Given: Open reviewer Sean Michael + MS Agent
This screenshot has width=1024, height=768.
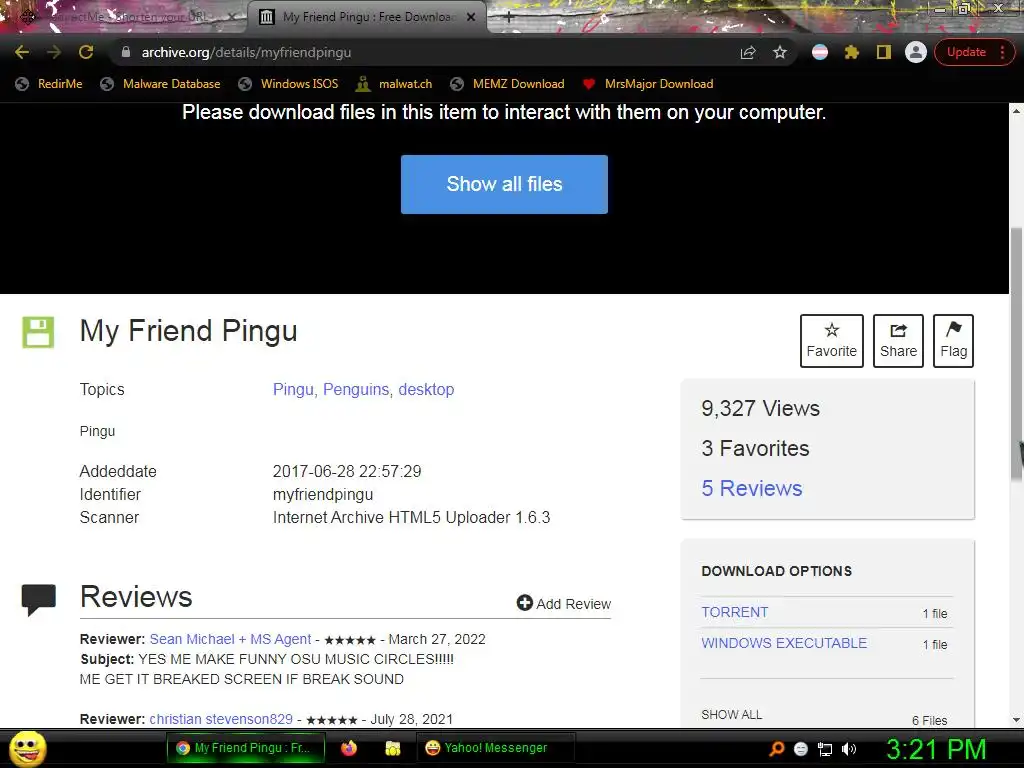Looking at the screenshot, I should 231,639.
